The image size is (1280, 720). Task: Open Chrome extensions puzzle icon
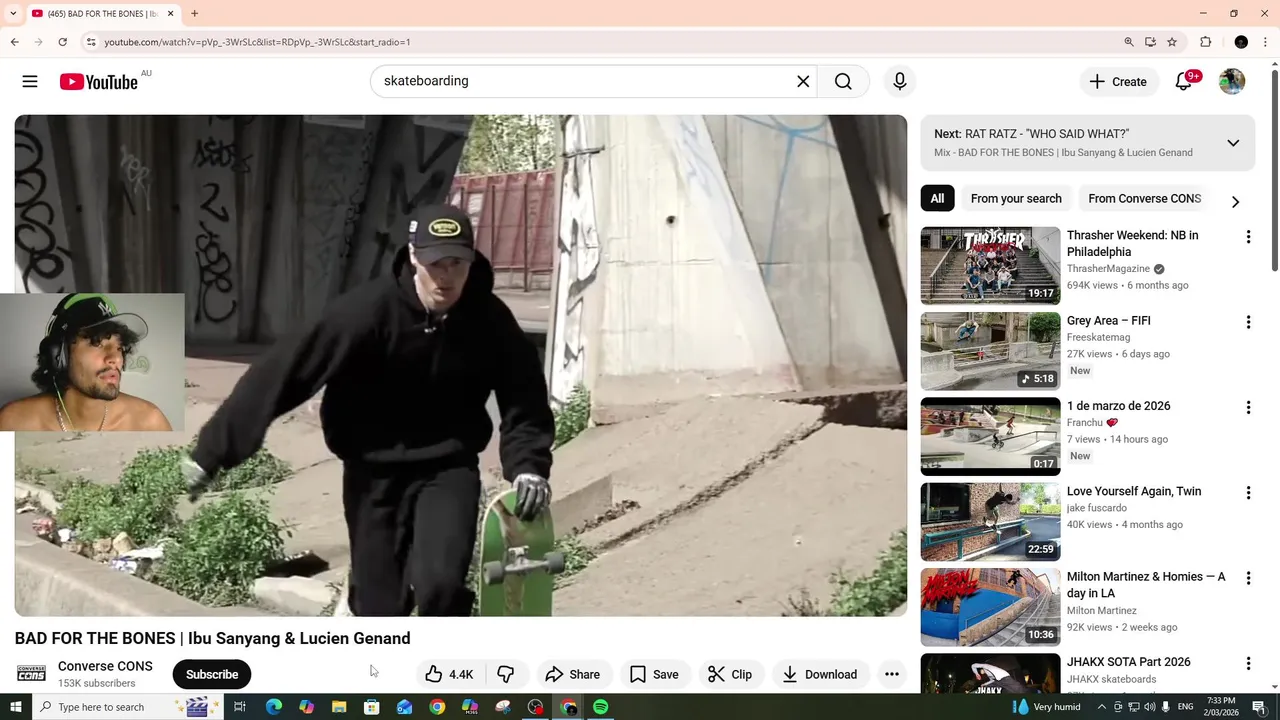1205,42
